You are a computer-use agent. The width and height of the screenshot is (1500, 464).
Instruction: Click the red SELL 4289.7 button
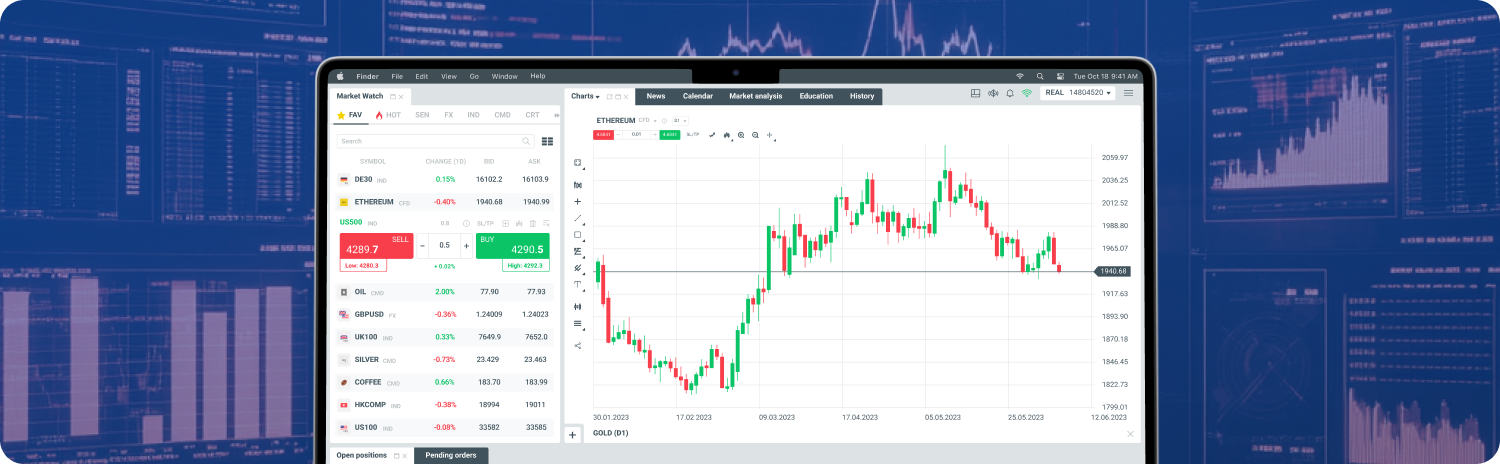[x=377, y=245]
